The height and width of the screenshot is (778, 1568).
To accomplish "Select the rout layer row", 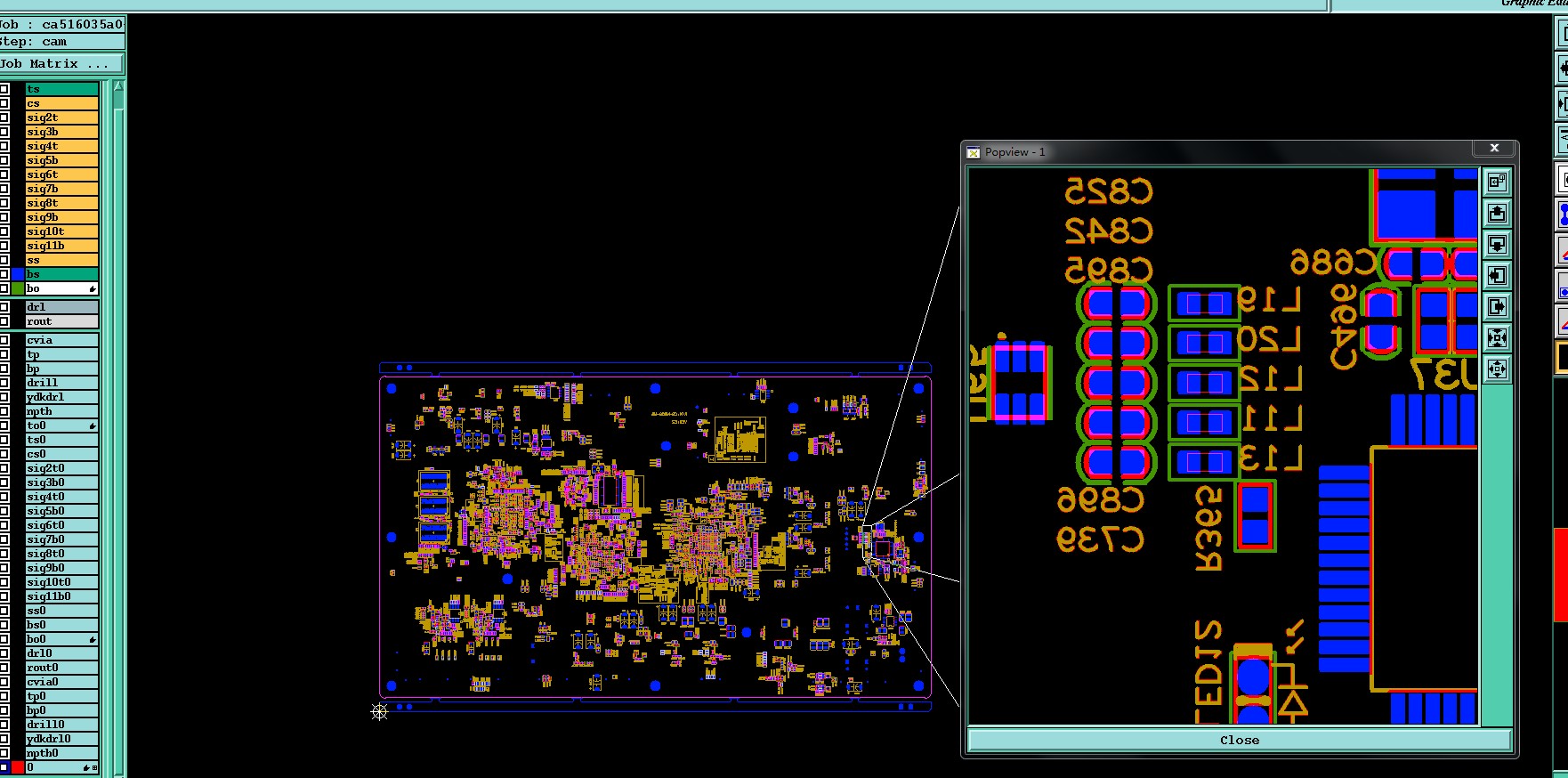I will click(x=61, y=321).
